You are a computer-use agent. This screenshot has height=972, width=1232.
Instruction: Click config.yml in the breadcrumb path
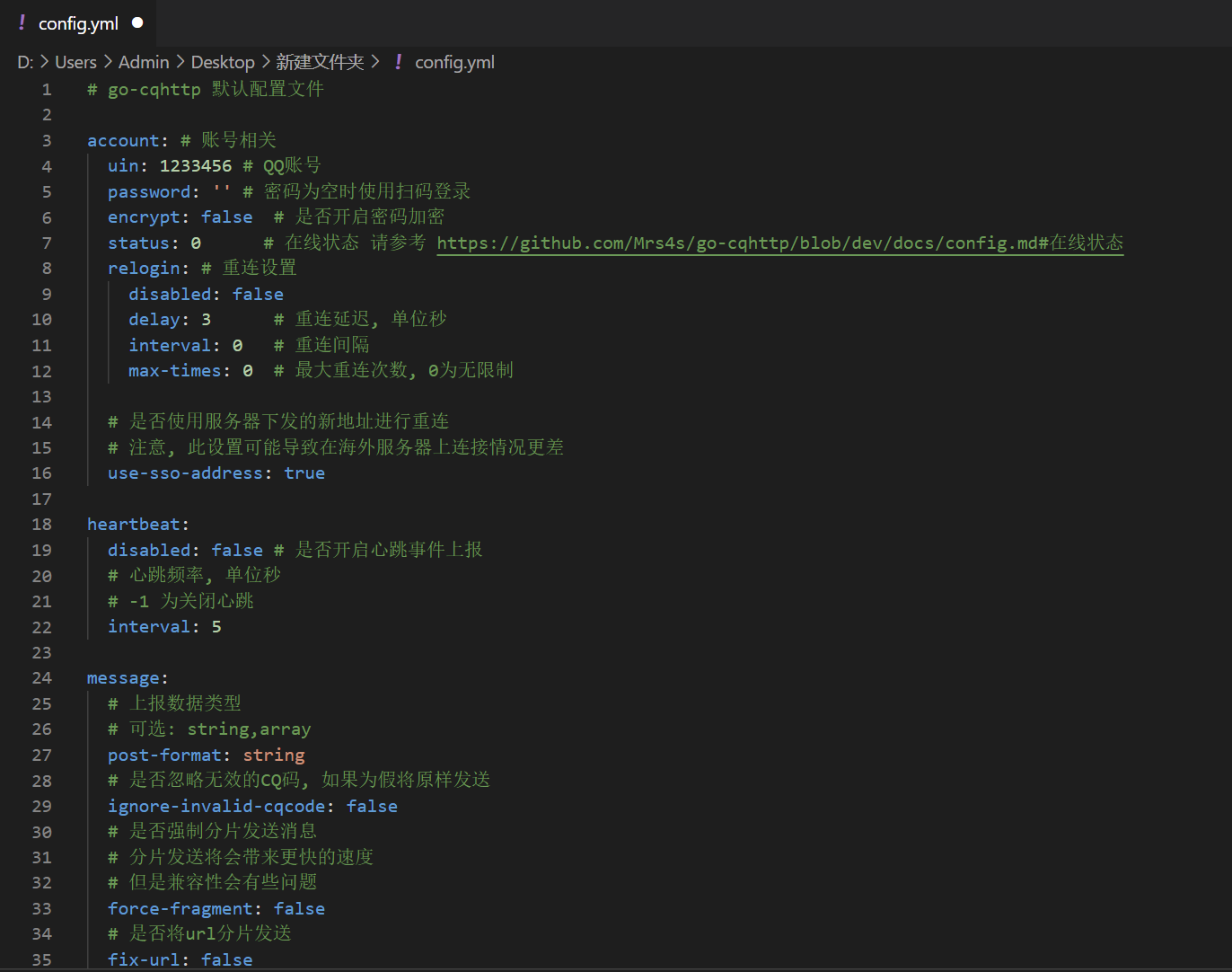(x=454, y=62)
